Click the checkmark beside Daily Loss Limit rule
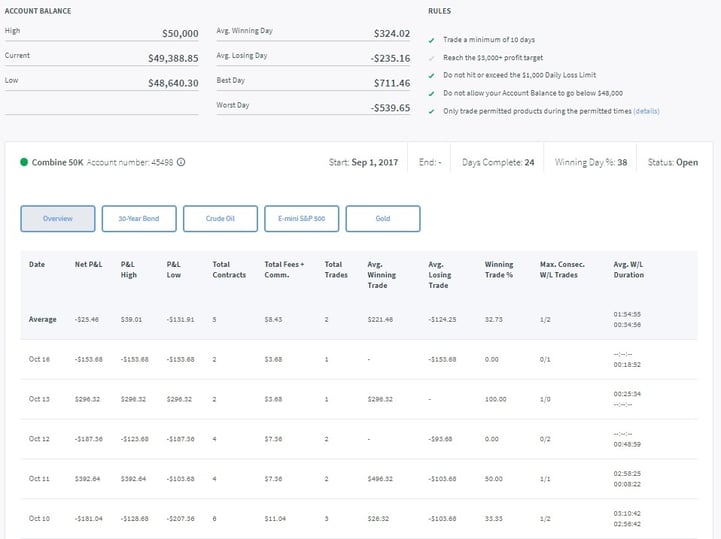Viewport: 721px width, 539px height. coord(431,76)
